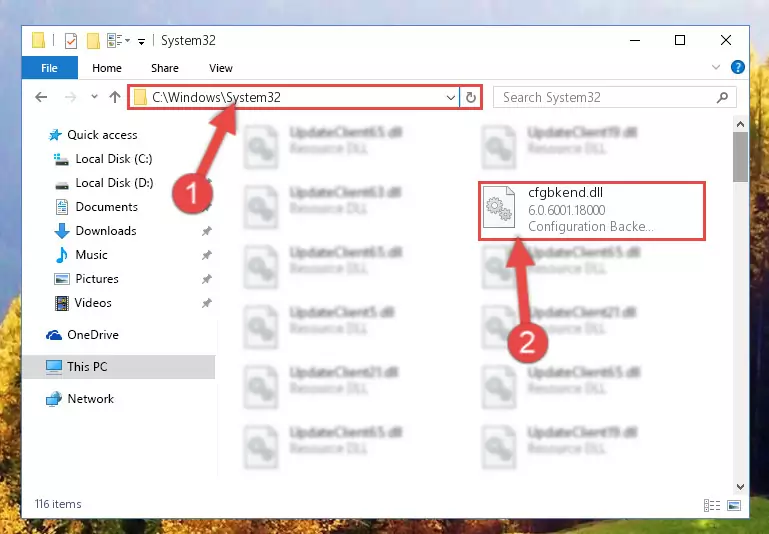This screenshot has height=534, width=769.
Task: Switch to Details view layout icon
Action: click(x=712, y=505)
